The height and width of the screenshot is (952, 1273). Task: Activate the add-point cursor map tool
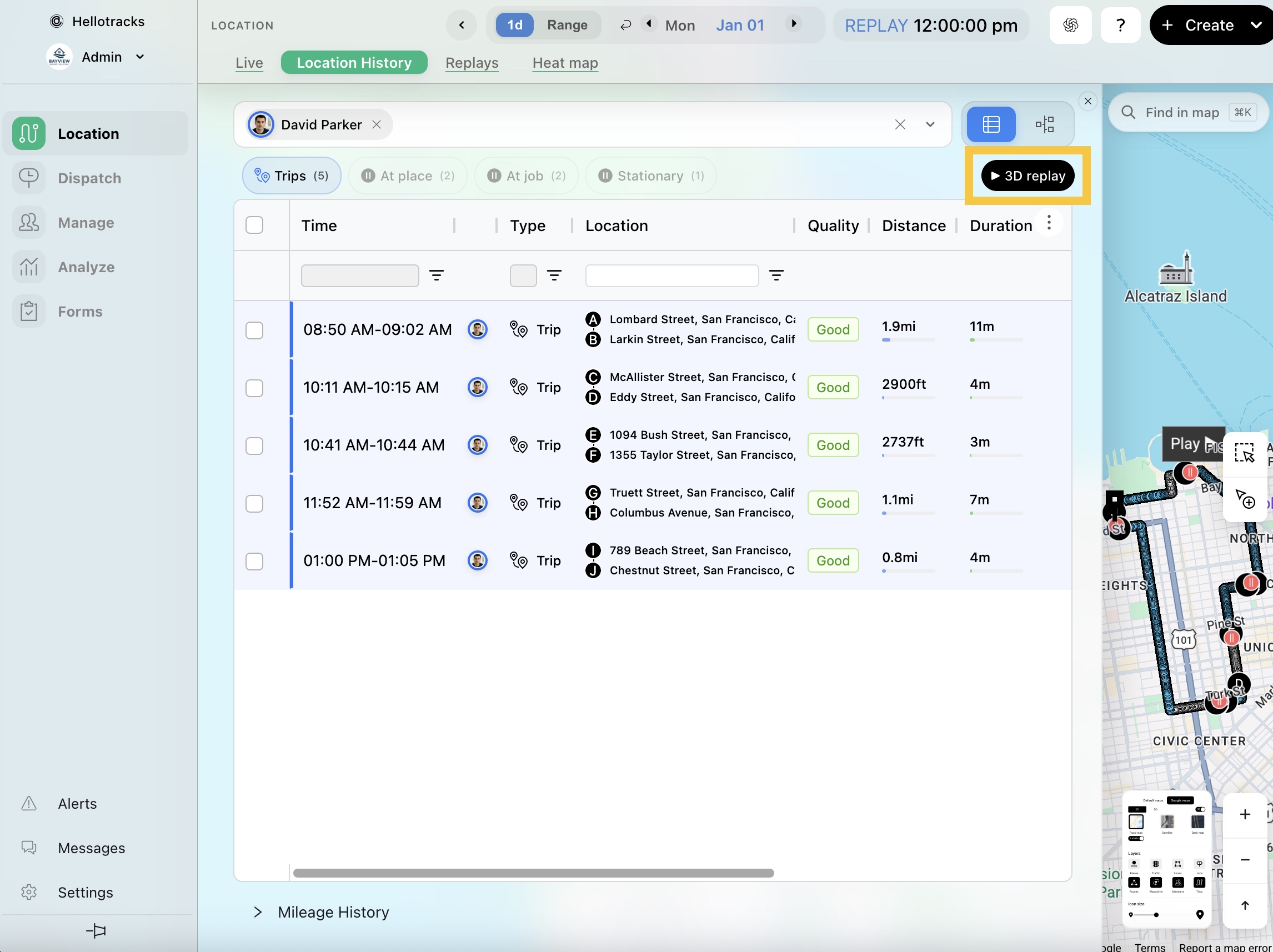[1244, 498]
